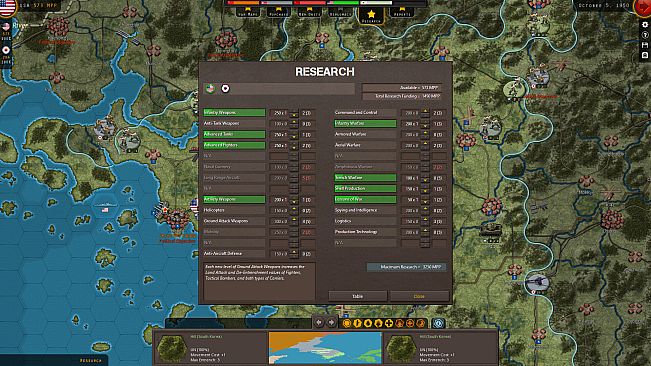Open the Purchase menu
Image resolution: width=651 pixels, height=366 pixels.
coord(279,11)
